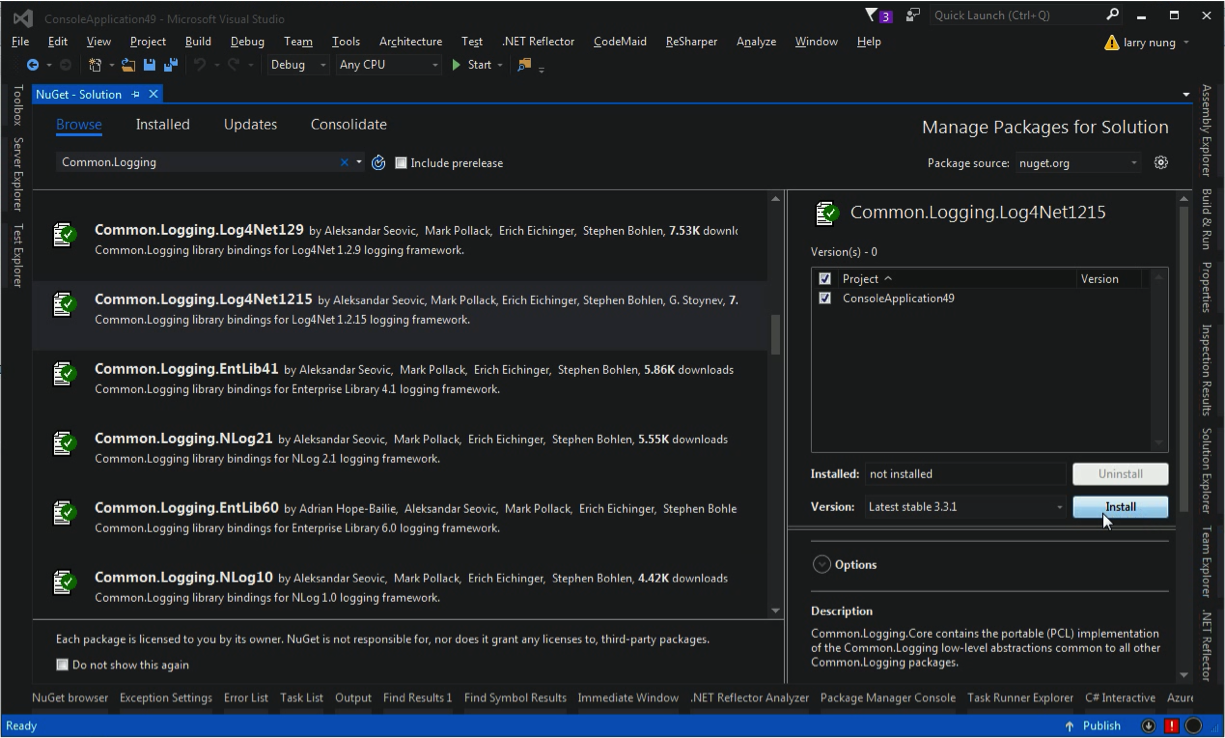Click the package list vertical scrollbar thumb

776,334
